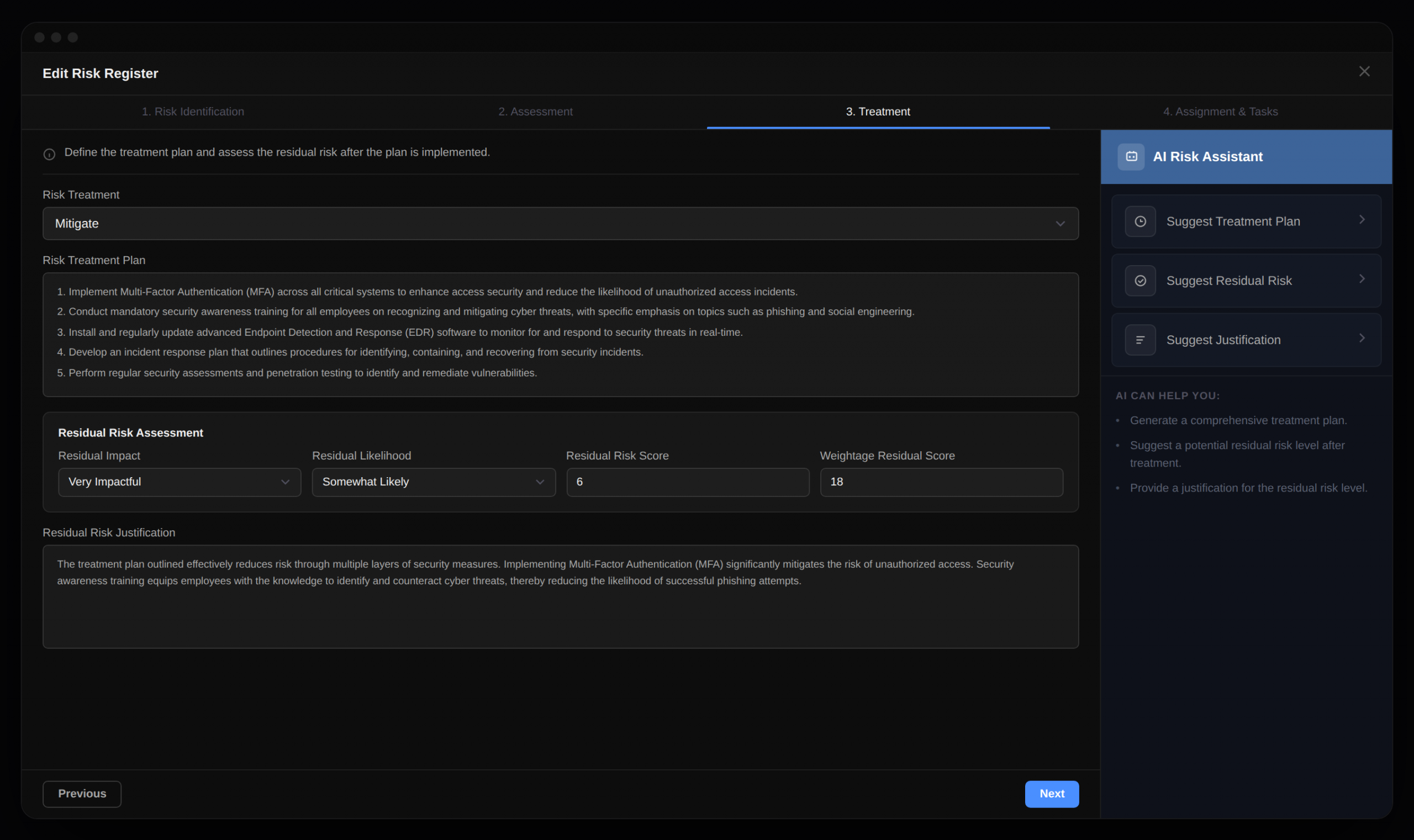Click the checkmark icon beside Suggest Residual Risk
The image size is (1414, 840).
click(1139, 281)
